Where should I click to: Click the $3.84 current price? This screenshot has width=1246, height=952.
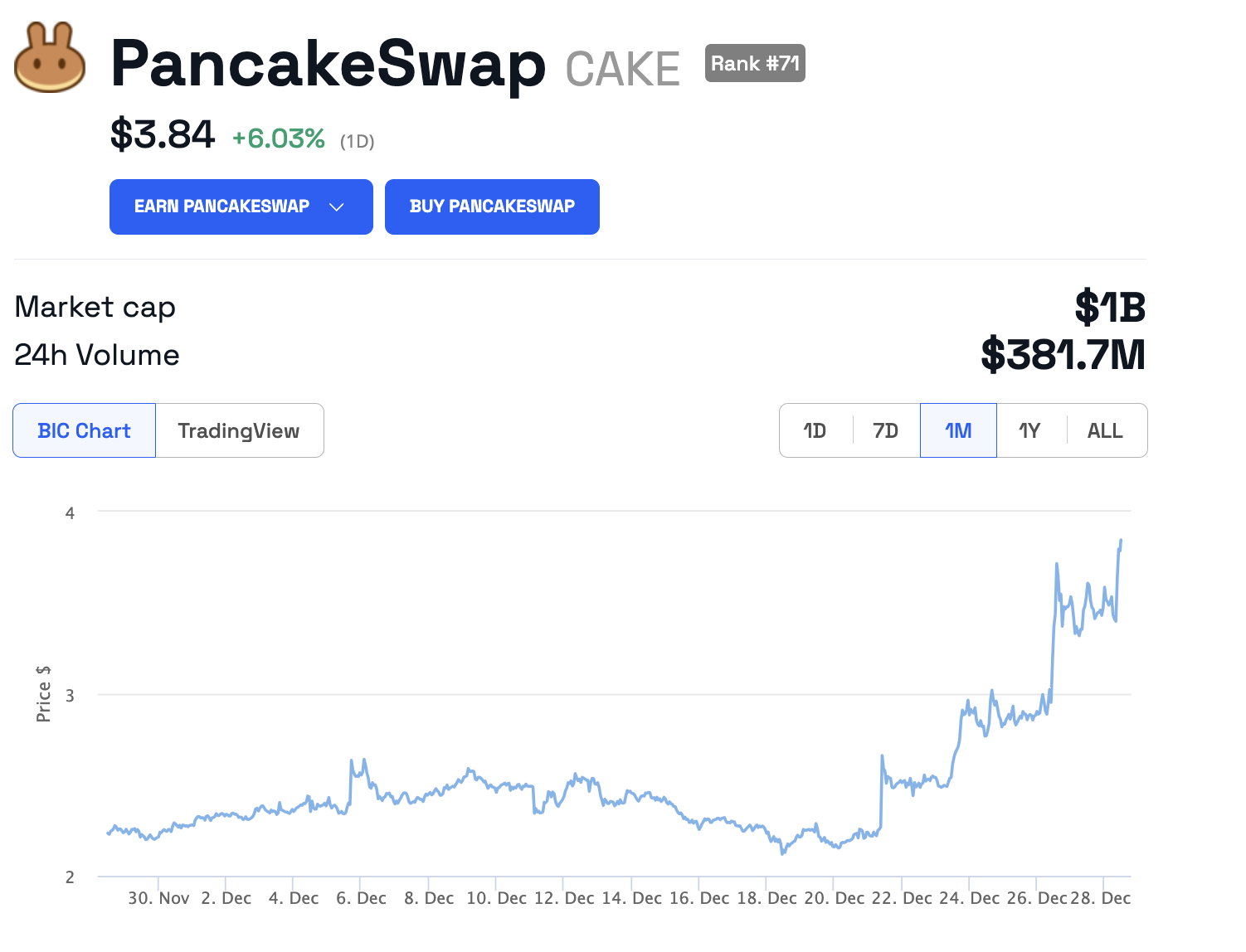coord(162,133)
